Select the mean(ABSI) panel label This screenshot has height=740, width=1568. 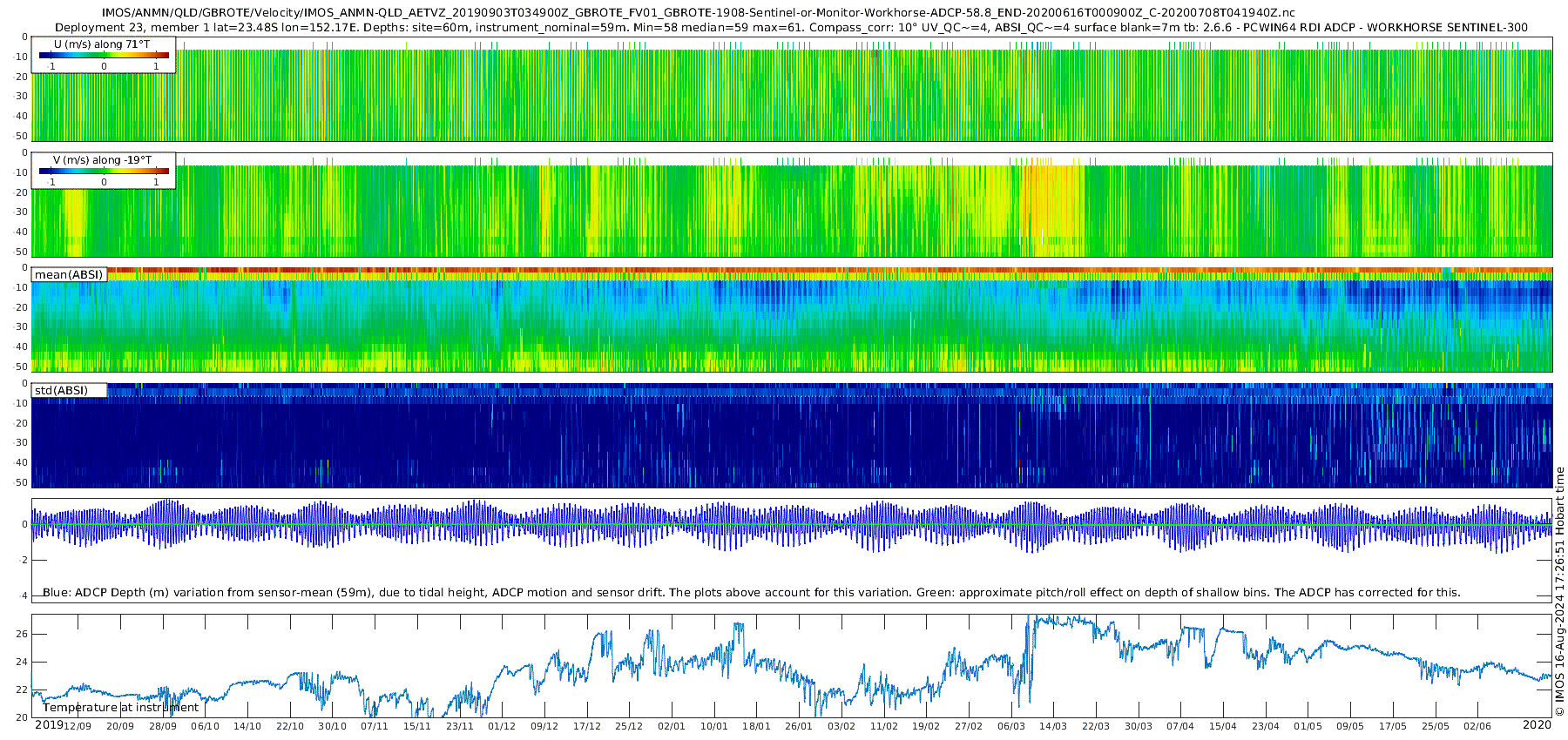pyautogui.click(x=69, y=274)
